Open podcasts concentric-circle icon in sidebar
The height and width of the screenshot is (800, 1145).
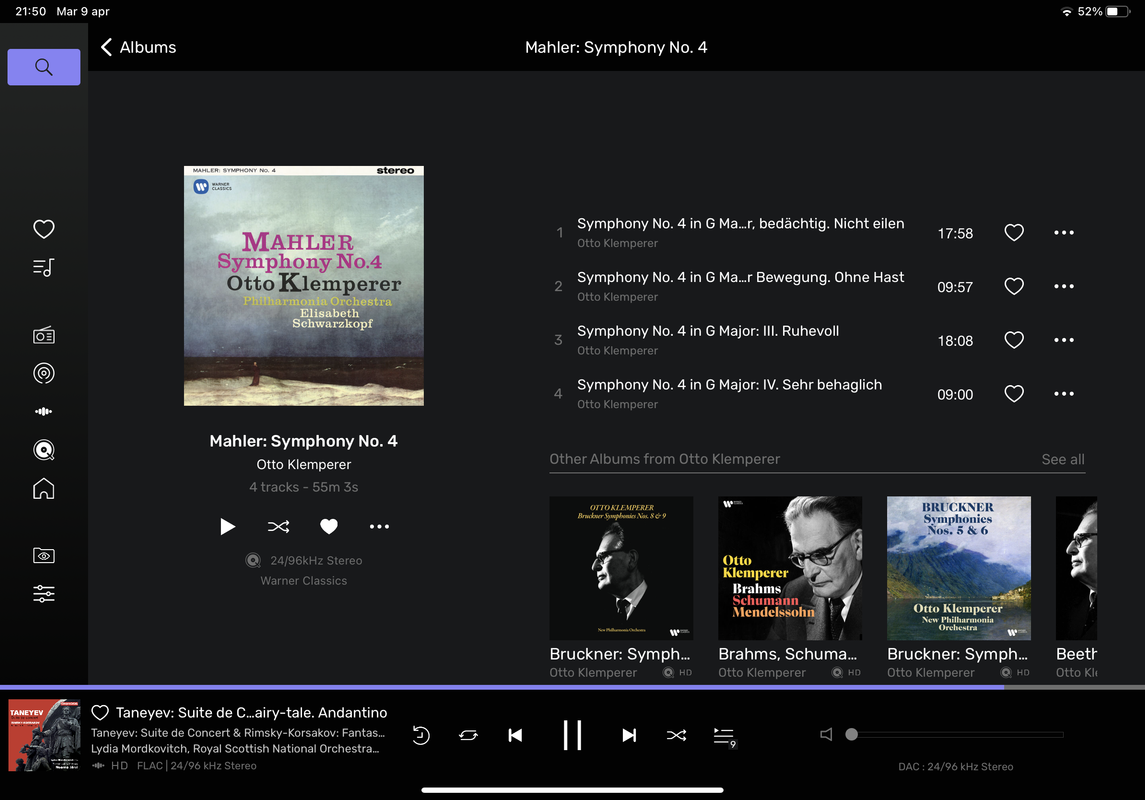coord(44,374)
